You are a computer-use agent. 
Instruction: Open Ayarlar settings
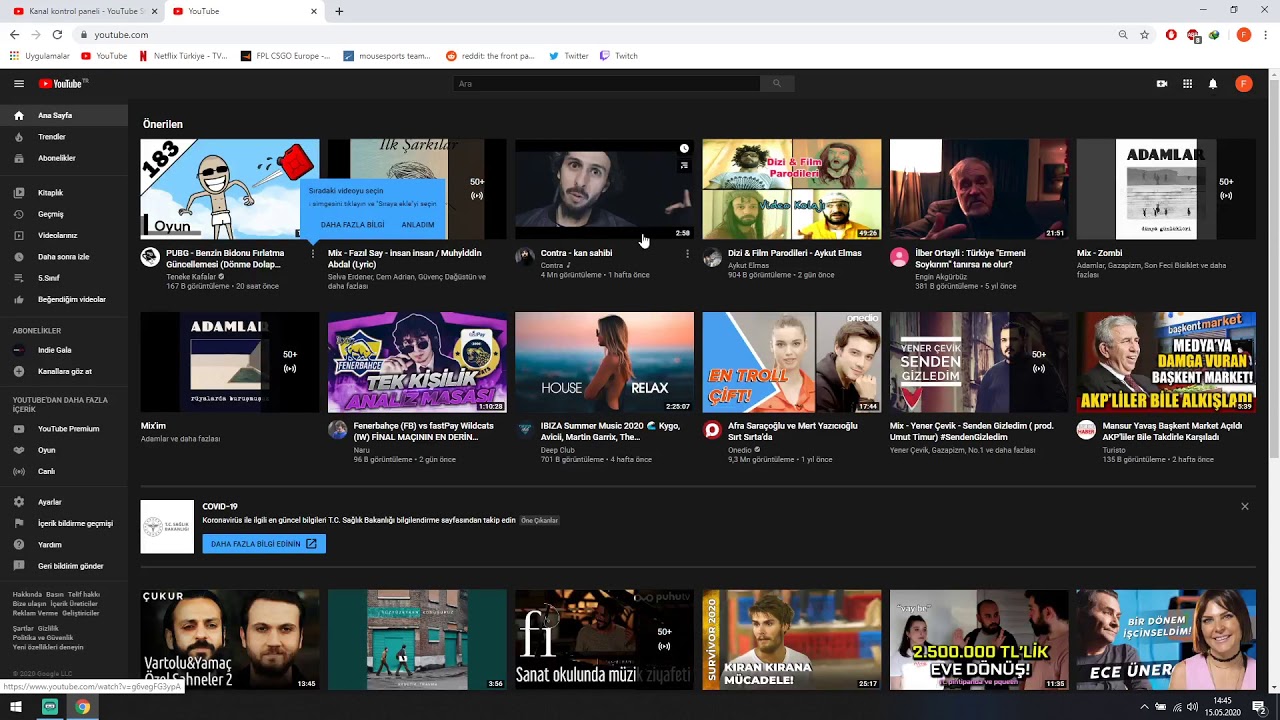pos(64,502)
